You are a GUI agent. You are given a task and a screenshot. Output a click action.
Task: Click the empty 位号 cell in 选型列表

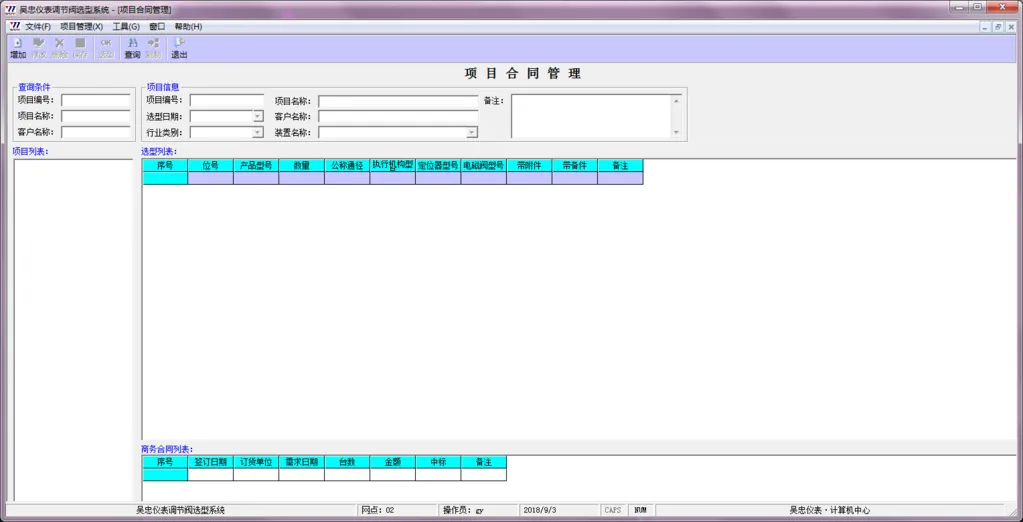[x=211, y=178]
